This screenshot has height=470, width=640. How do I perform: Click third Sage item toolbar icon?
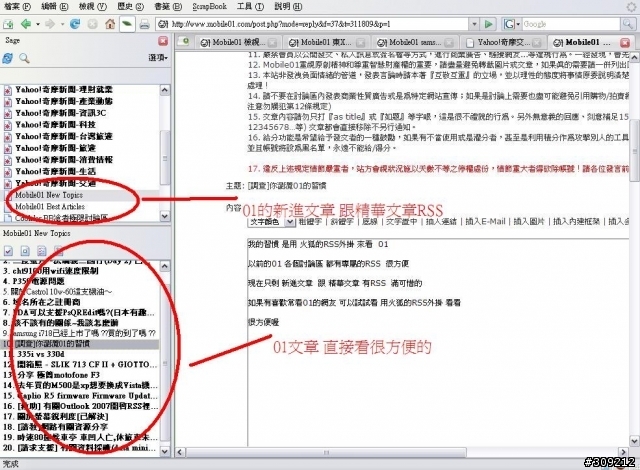click(x=41, y=251)
